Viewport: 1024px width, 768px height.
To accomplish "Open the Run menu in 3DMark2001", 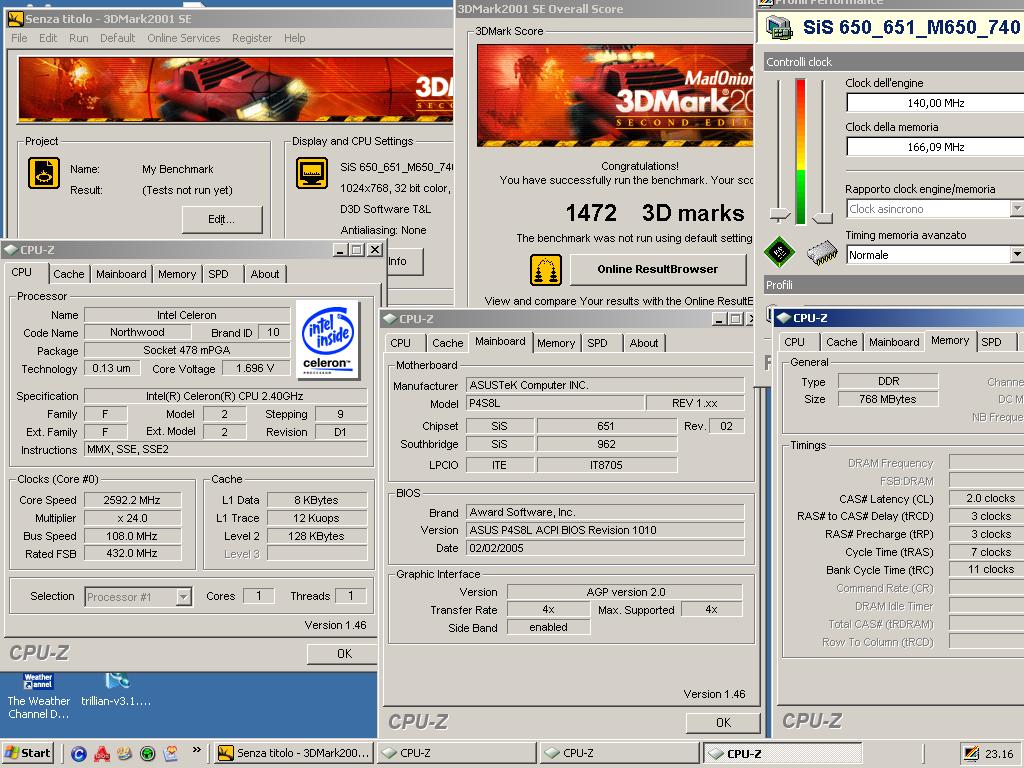I will point(78,38).
